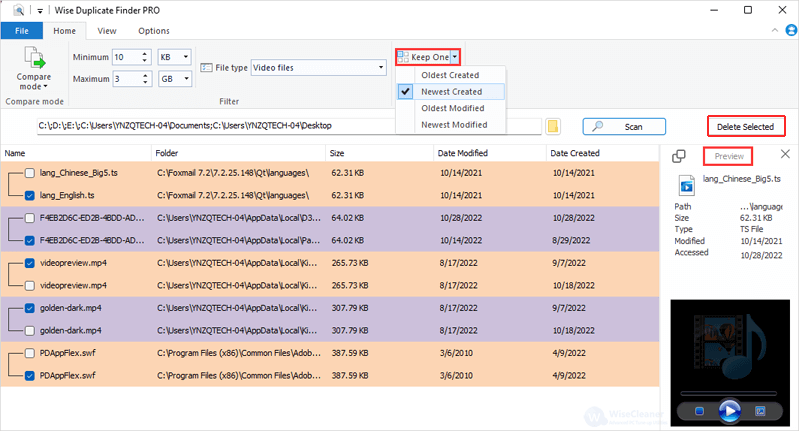Check the lang_Chinese_Big5.ts checkbox
Image resolution: width=799 pixels, height=431 pixels.
(30, 173)
